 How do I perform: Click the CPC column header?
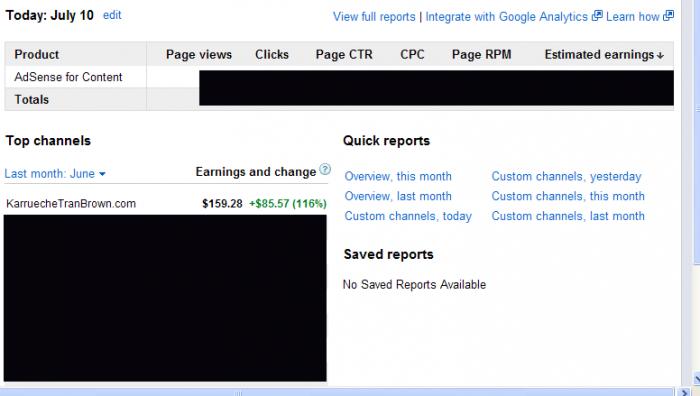(412, 54)
